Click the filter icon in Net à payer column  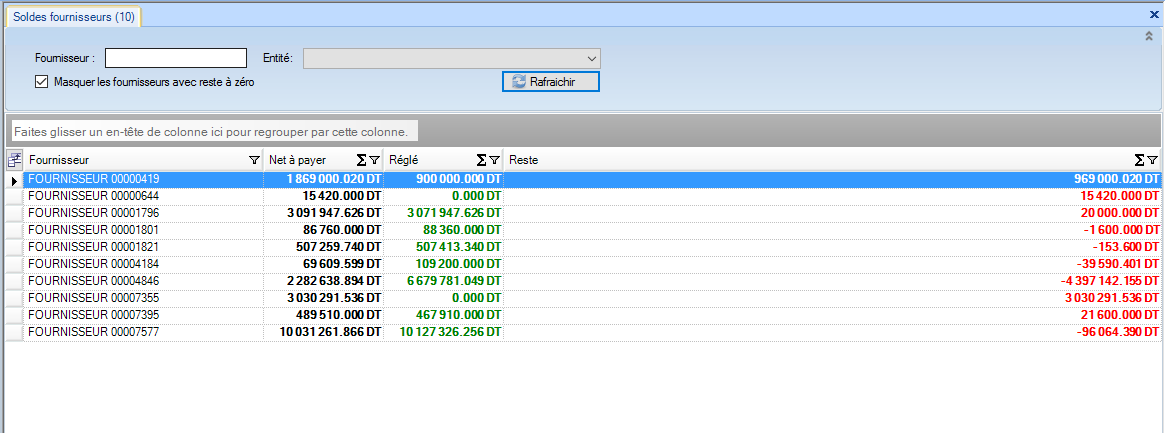coord(374,160)
